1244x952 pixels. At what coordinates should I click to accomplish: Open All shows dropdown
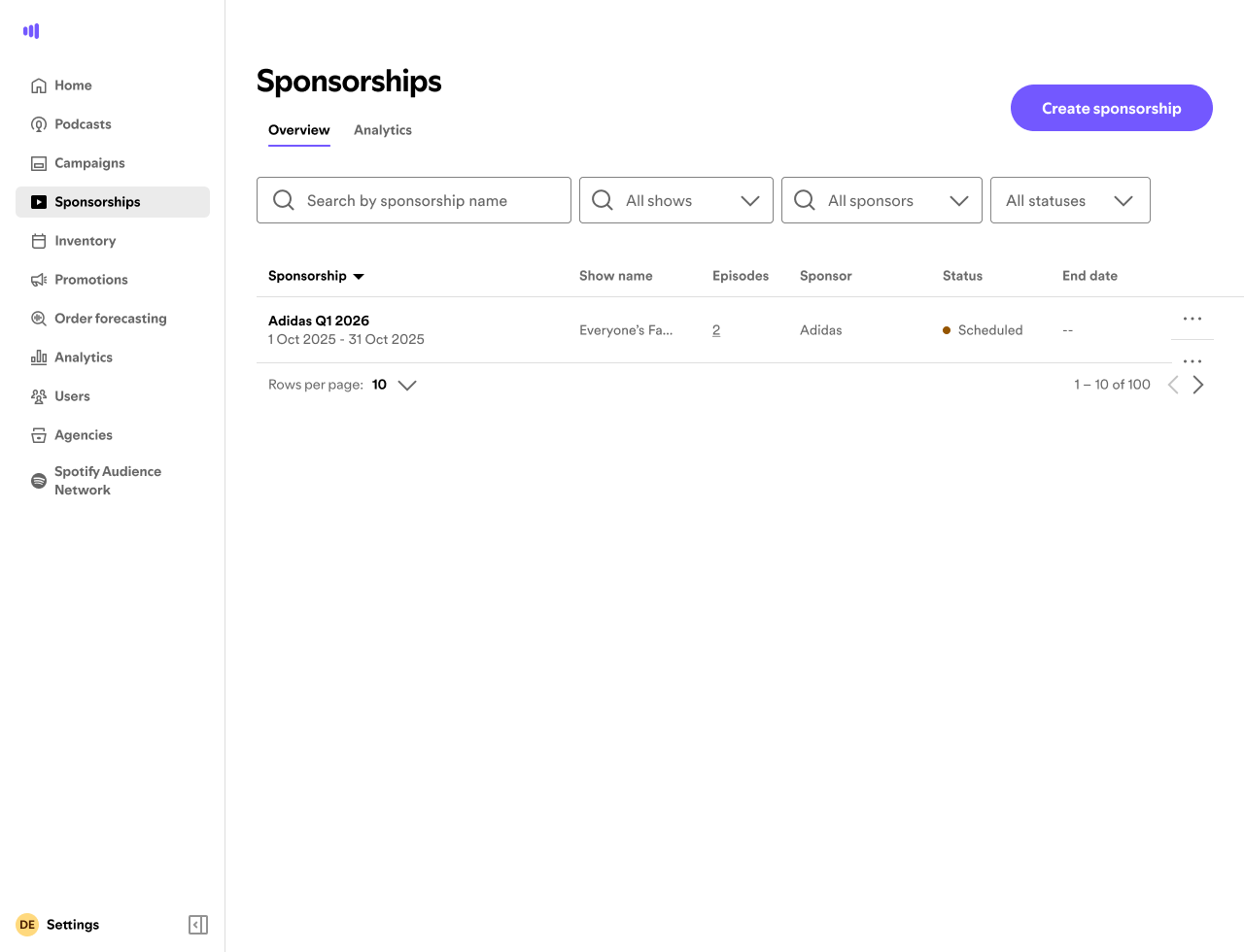tap(676, 200)
